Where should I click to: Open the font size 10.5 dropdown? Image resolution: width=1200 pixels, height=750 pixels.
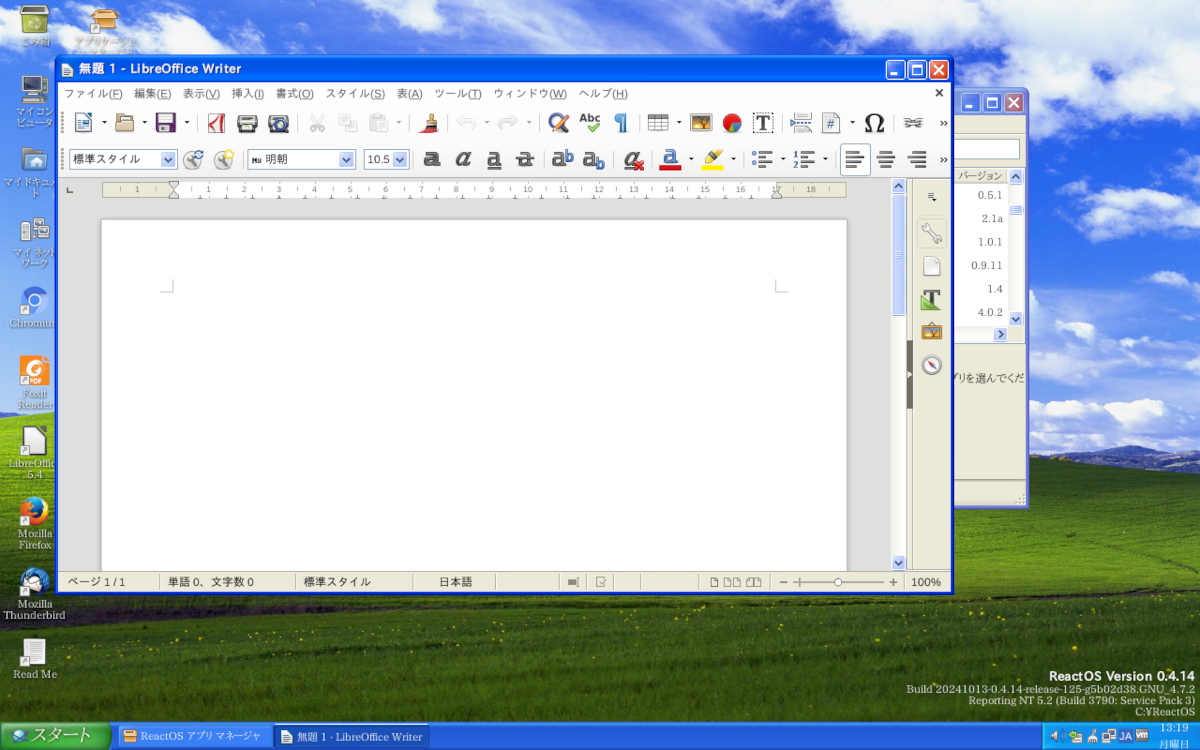click(x=401, y=159)
